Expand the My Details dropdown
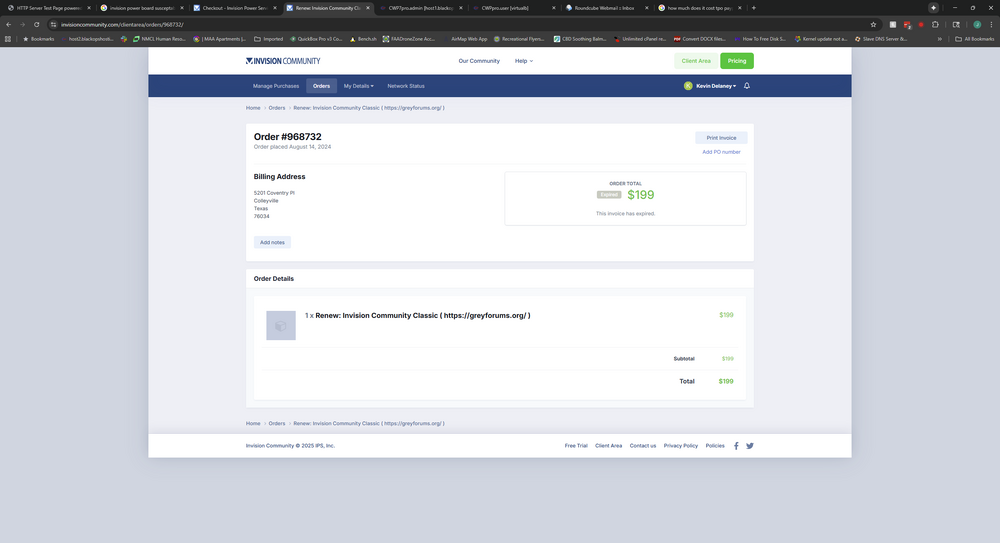 359,86
